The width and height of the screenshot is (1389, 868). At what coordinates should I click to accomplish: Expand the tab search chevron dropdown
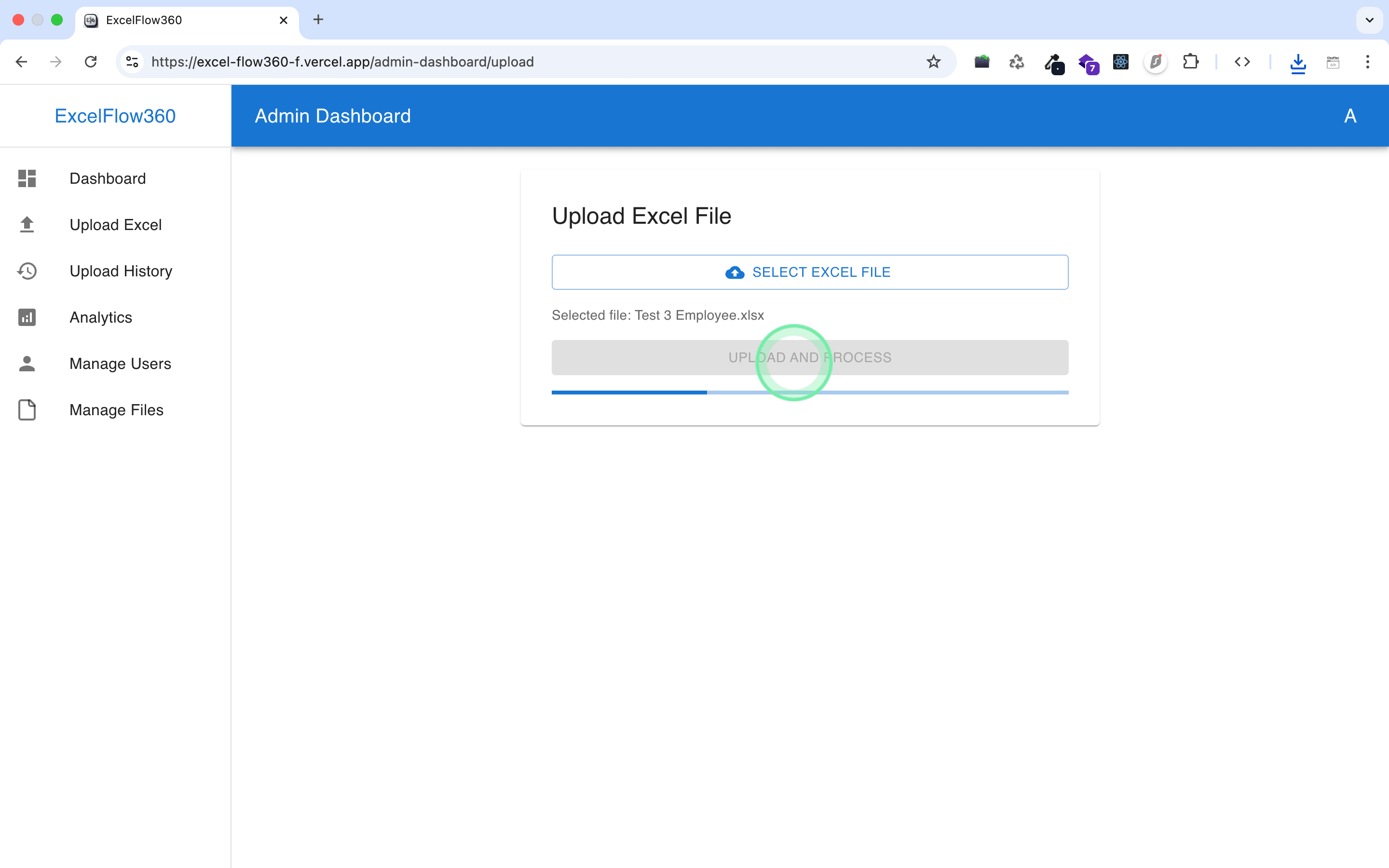click(1370, 20)
